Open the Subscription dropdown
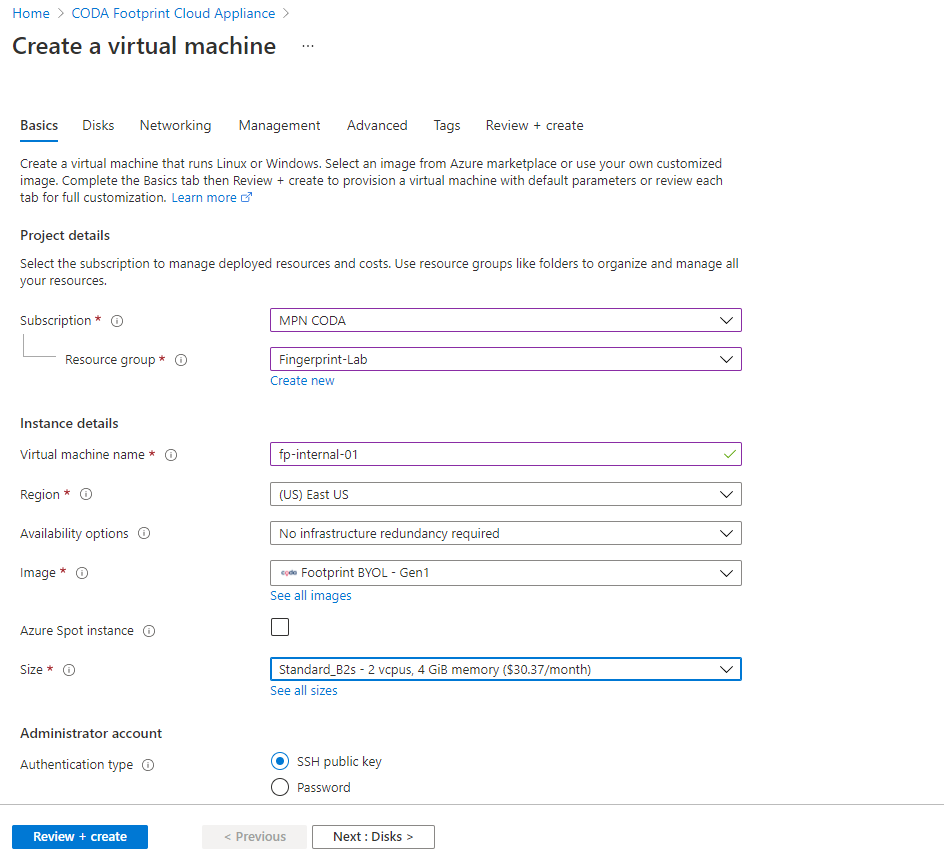 506,320
